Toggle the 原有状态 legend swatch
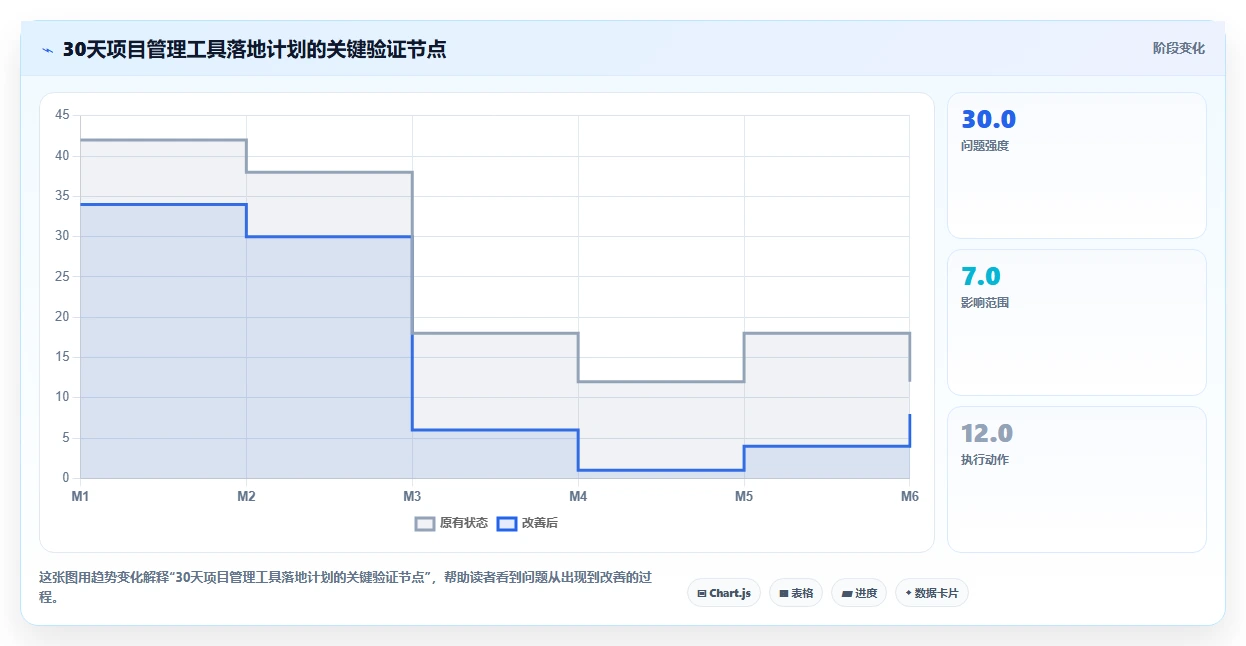 point(425,523)
